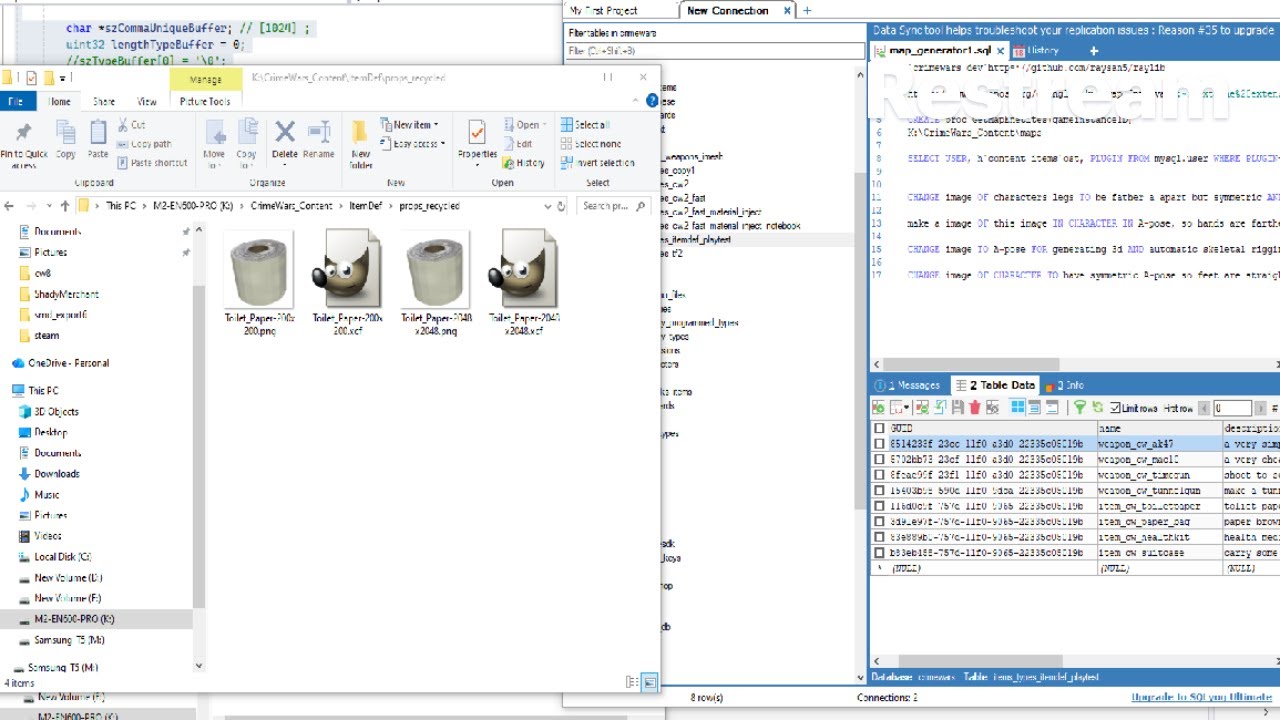Switch to the Share ribbon tab
The height and width of the screenshot is (720, 1280).
point(104,101)
